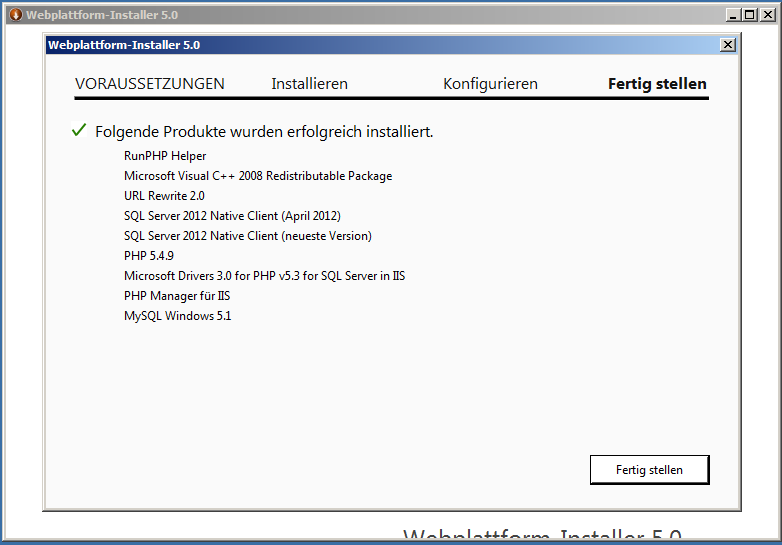782x545 pixels.
Task: Select the Installieren step heading
Action: point(309,84)
